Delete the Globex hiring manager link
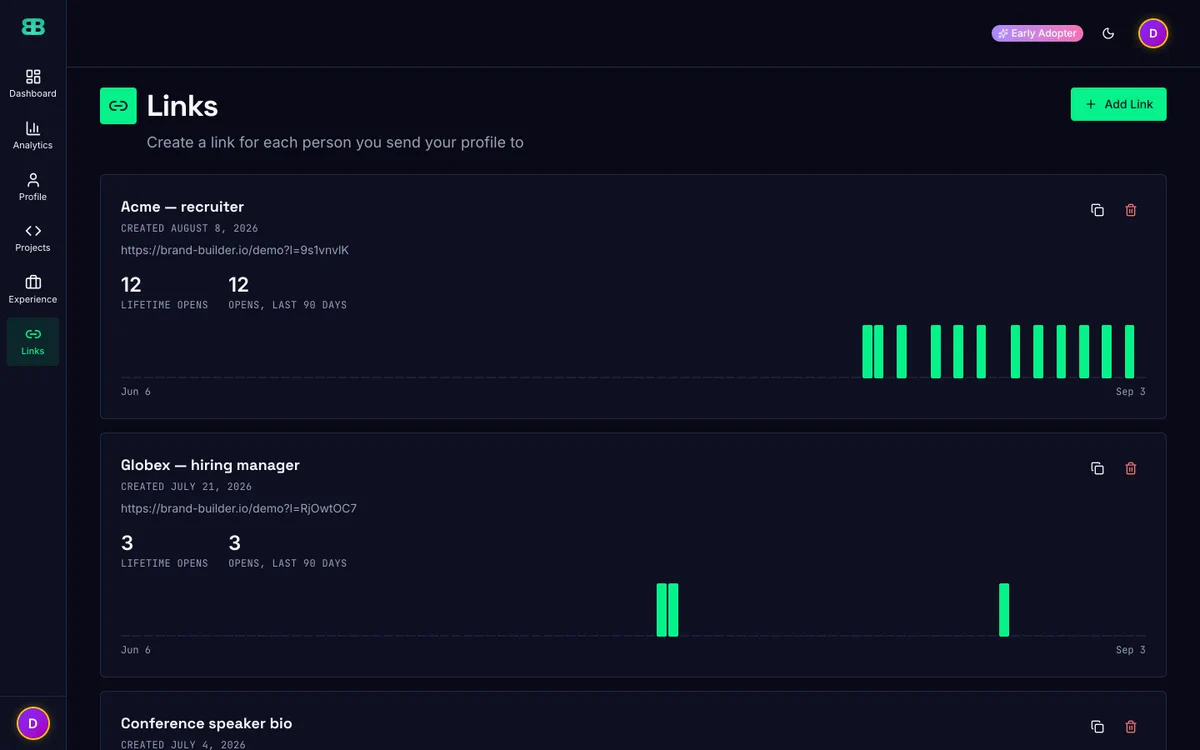Viewport: 1200px width, 750px height. pyautogui.click(x=1131, y=468)
